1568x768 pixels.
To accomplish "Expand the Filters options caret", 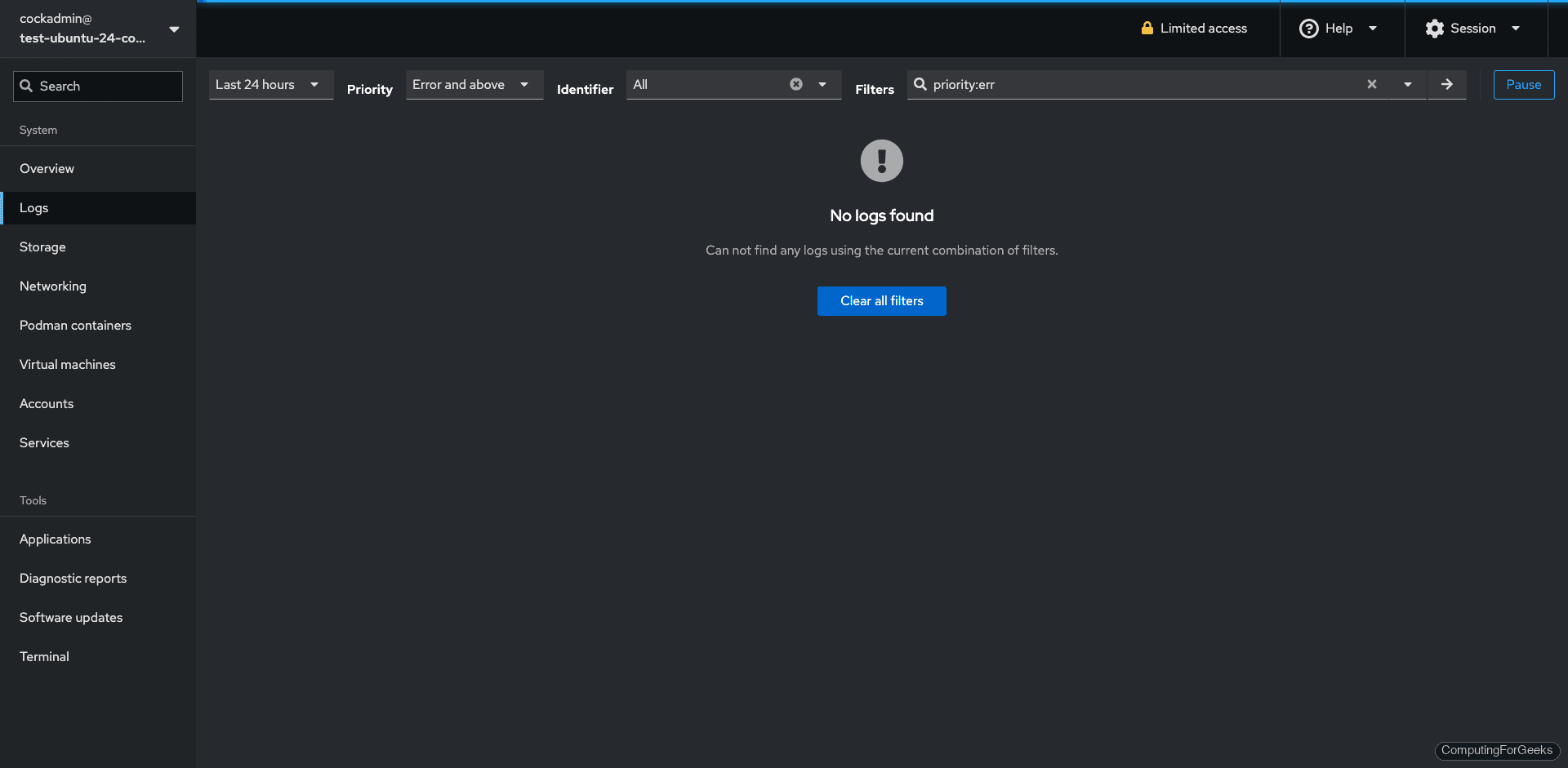I will (x=1408, y=85).
